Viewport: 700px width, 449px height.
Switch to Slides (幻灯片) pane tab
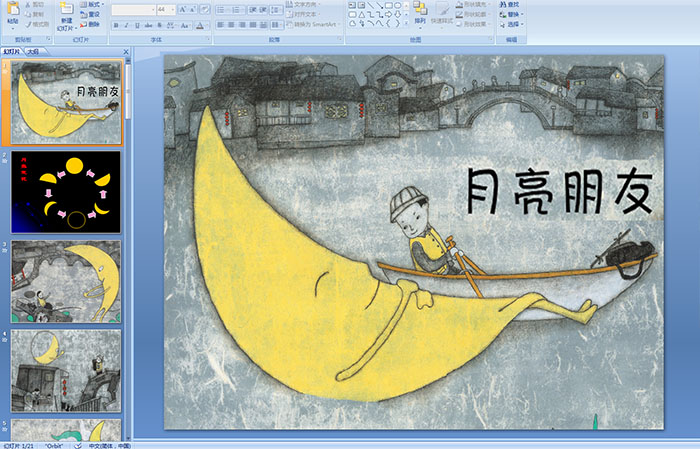pyautogui.click(x=11, y=52)
